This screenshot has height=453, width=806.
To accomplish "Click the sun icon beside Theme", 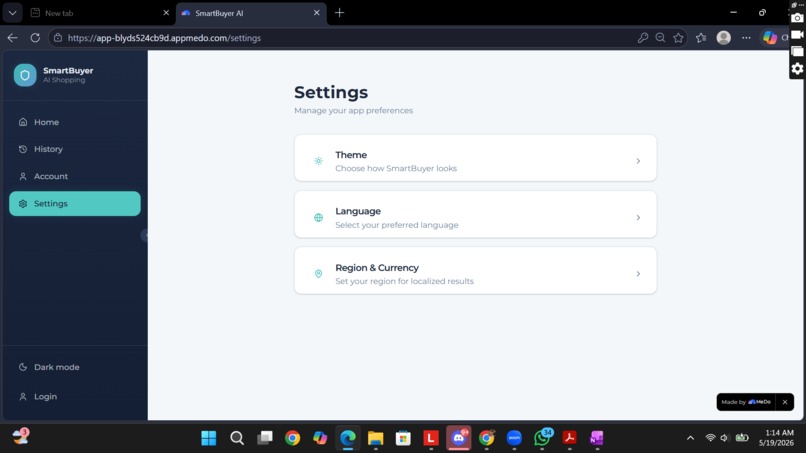I will tap(318, 161).
